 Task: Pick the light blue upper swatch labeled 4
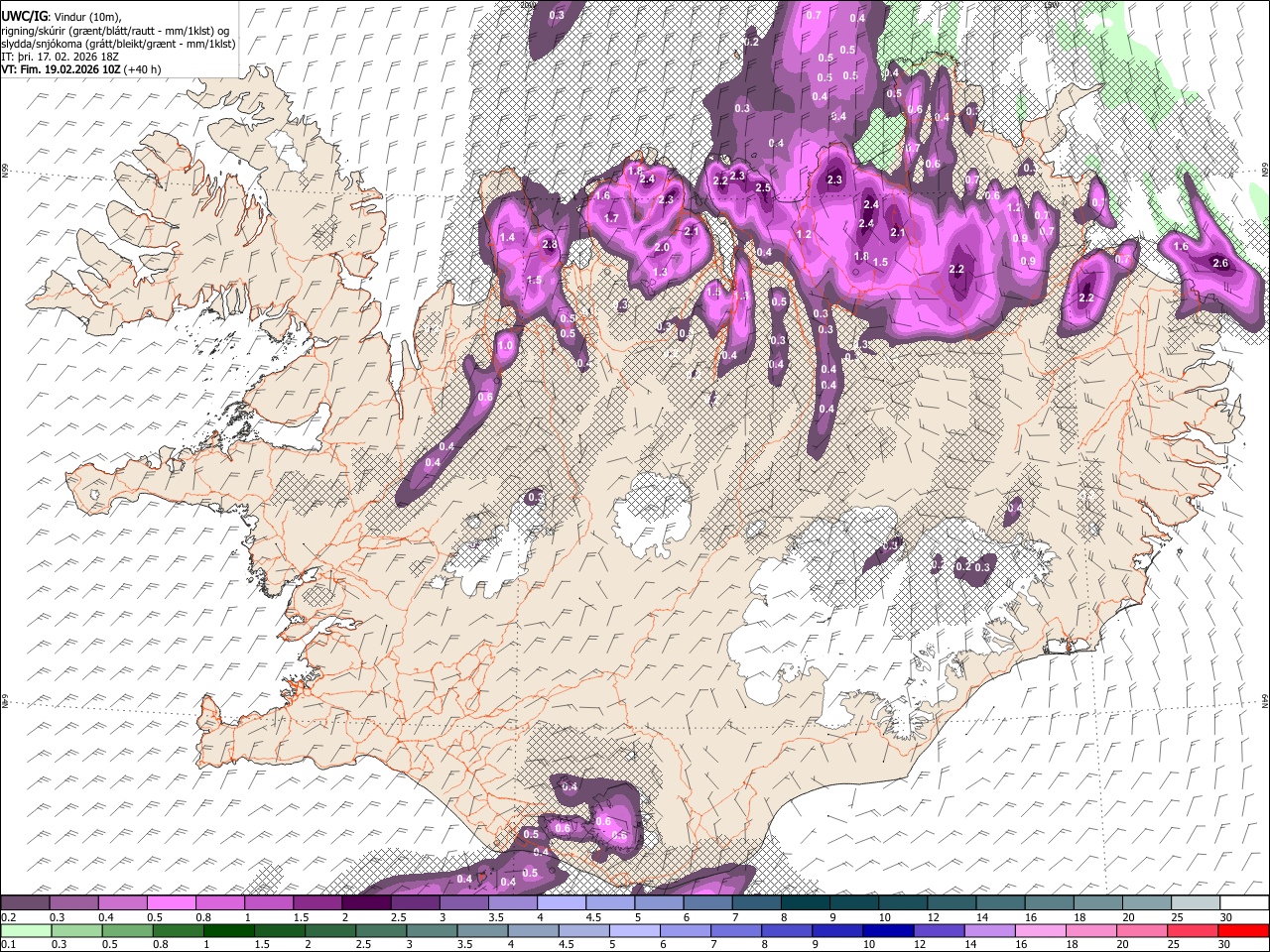point(562,903)
